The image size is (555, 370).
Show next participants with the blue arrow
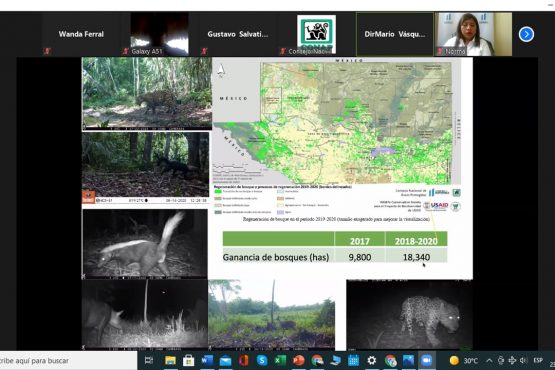[526, 34]
